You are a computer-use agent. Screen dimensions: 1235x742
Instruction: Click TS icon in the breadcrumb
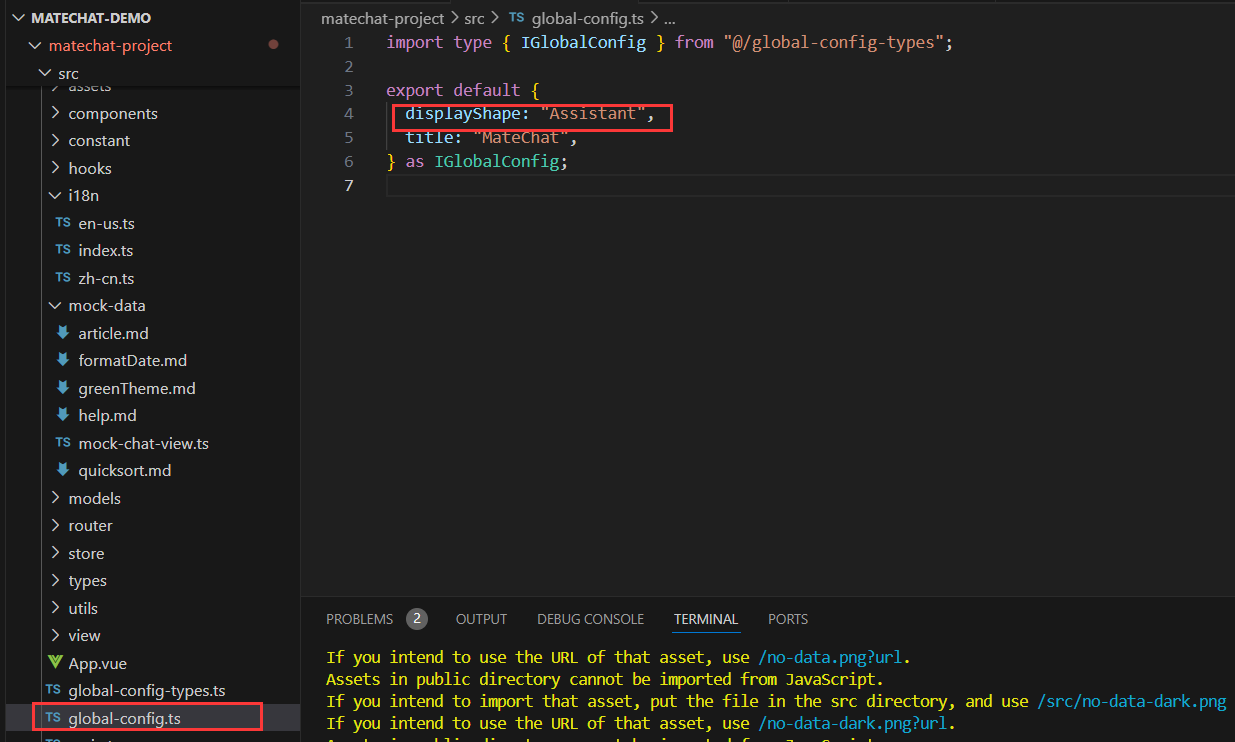516,18
